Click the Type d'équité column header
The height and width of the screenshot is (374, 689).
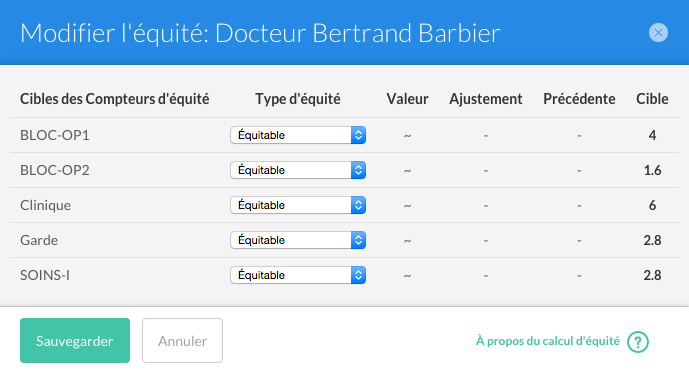point(298,99)
